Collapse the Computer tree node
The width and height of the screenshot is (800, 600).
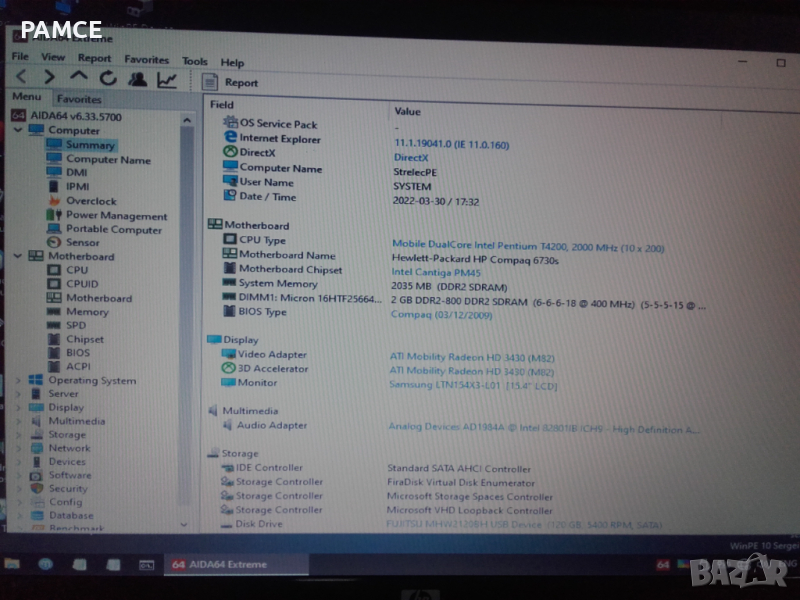[x=18, y=130]
